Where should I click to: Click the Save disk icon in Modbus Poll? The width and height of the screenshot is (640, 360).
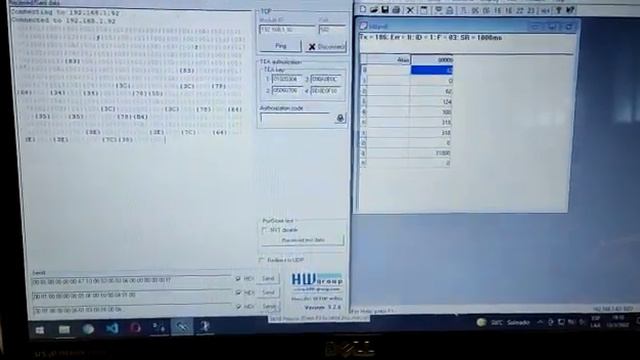(x=385, y=9)
